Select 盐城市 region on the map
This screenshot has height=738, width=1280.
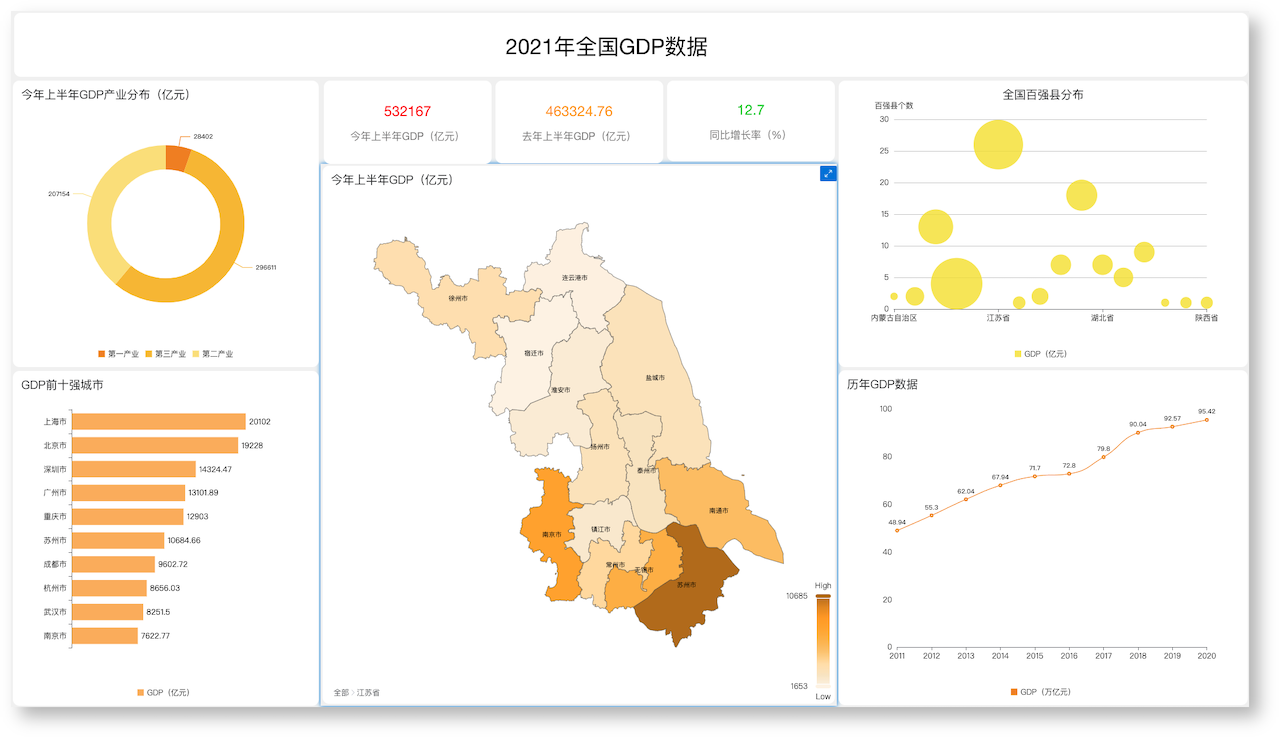pos(655,378)
